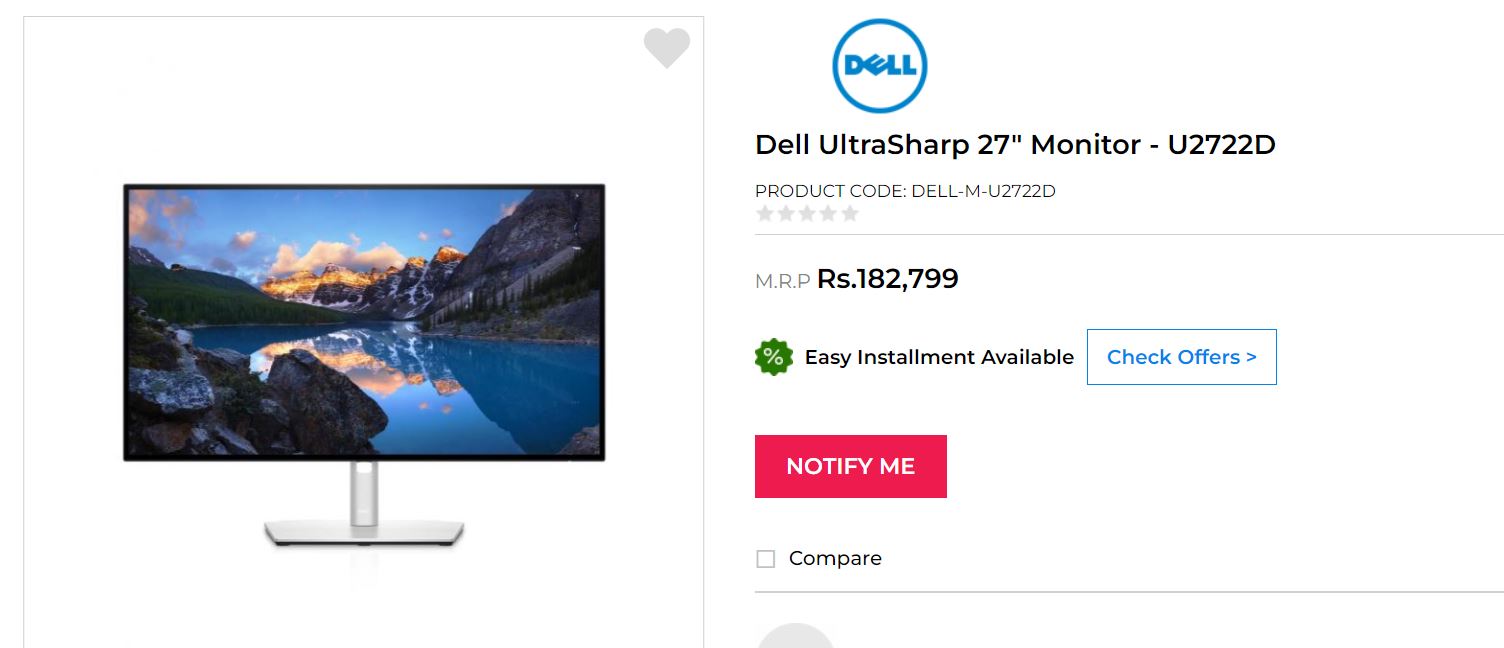
Task: Select the third rating star
Action: [807, 213]
